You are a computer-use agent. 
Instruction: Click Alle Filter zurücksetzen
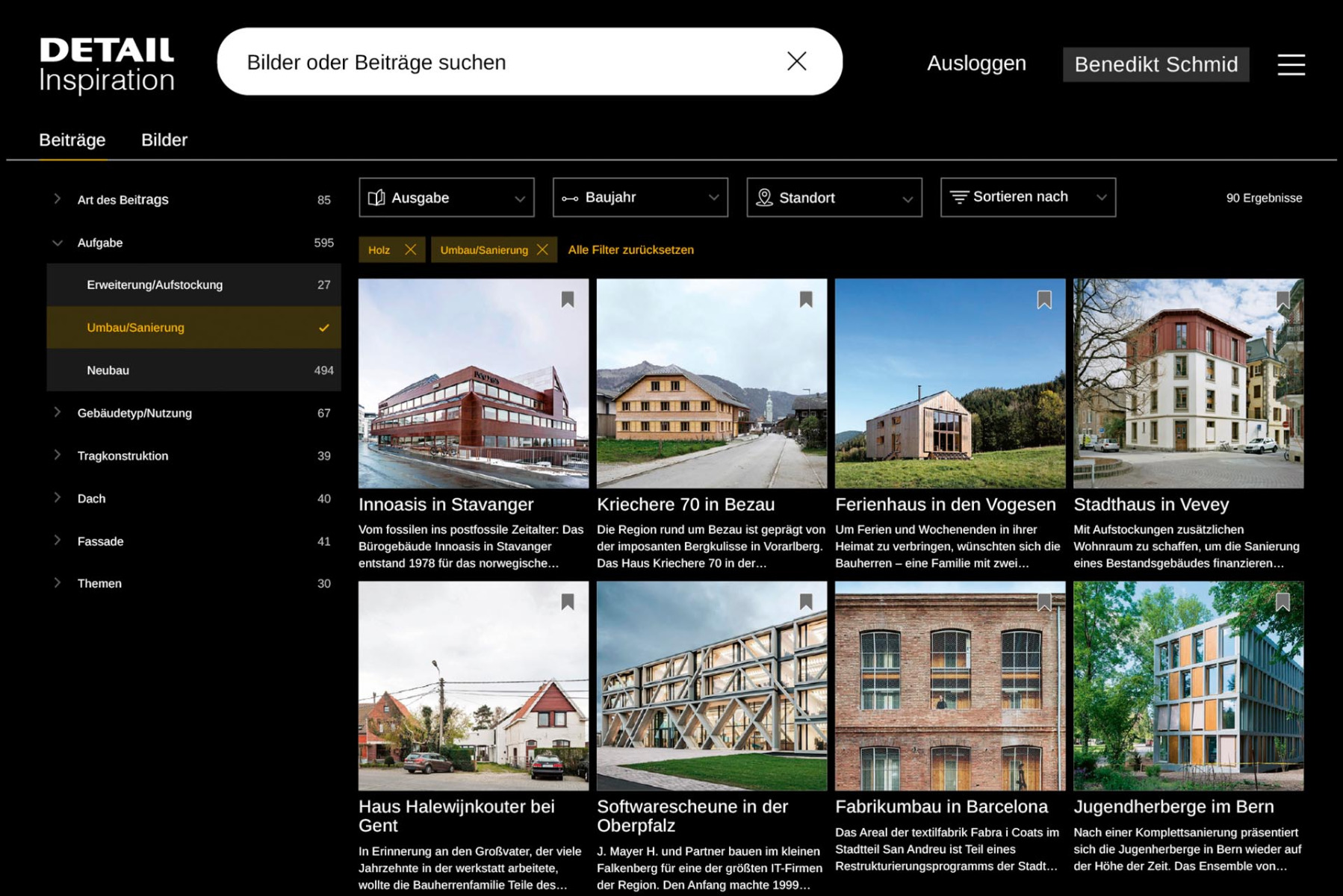pyautogui.click(x=630, y=249)
